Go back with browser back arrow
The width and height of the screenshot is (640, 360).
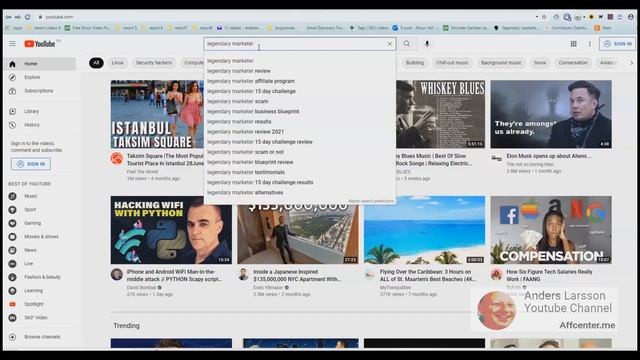click(x=8, y=17)
